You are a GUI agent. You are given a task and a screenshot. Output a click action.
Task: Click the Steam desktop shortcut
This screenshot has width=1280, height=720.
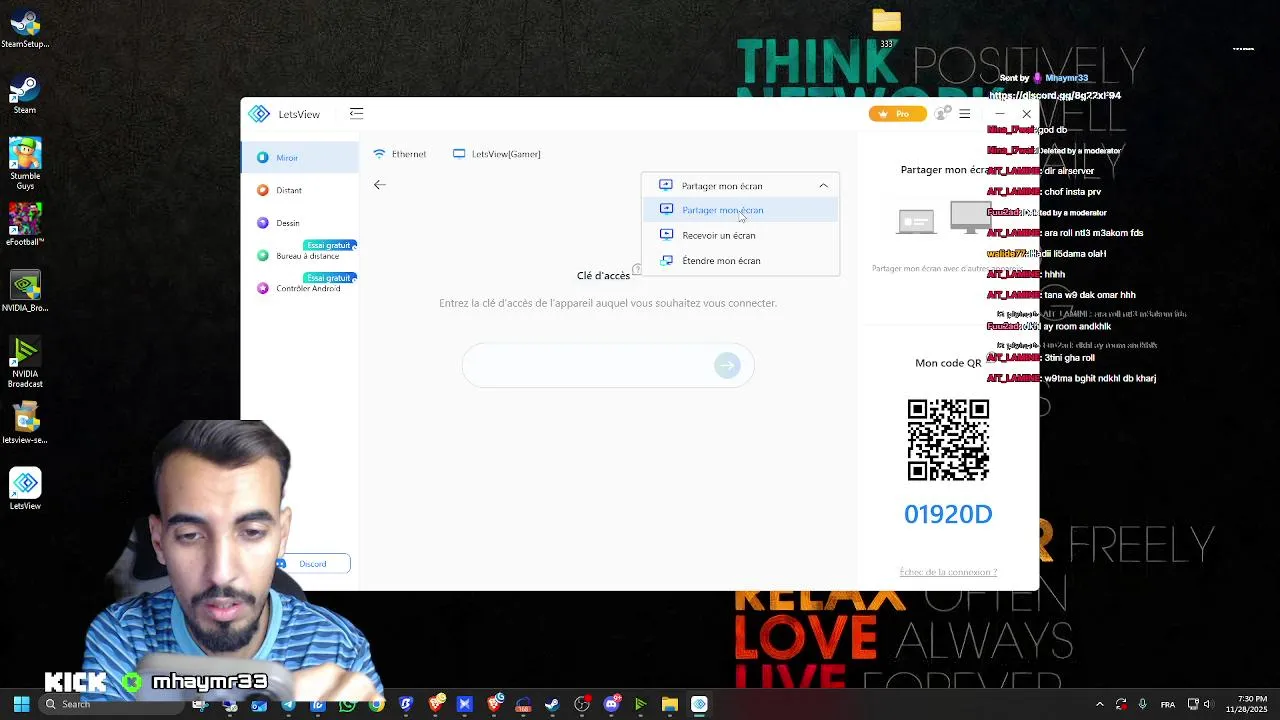click(25, 95)
